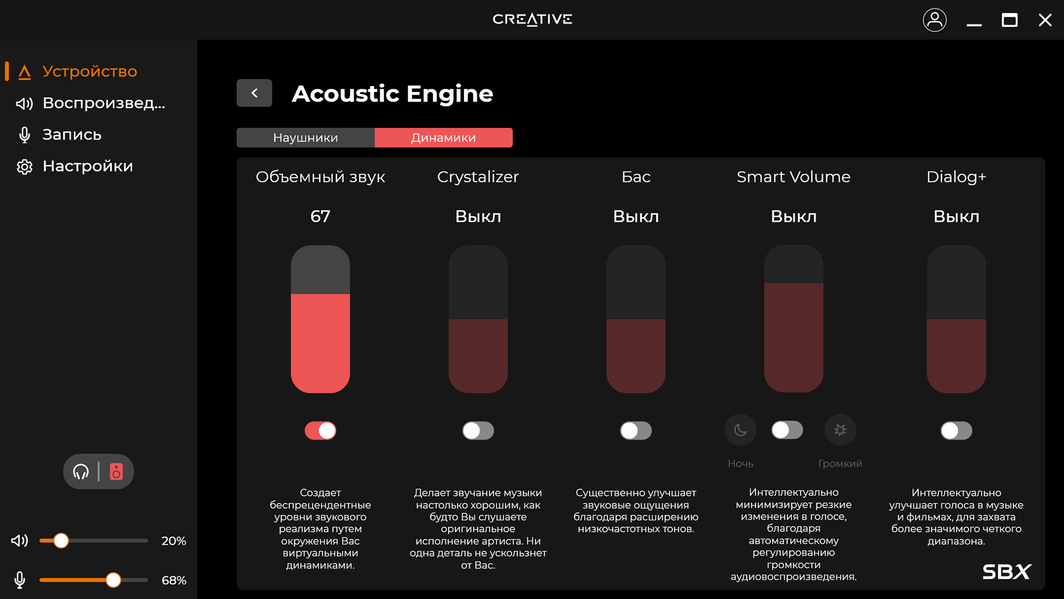Open the user account profile icon
1064x599 pixels.
coord(934,20)
